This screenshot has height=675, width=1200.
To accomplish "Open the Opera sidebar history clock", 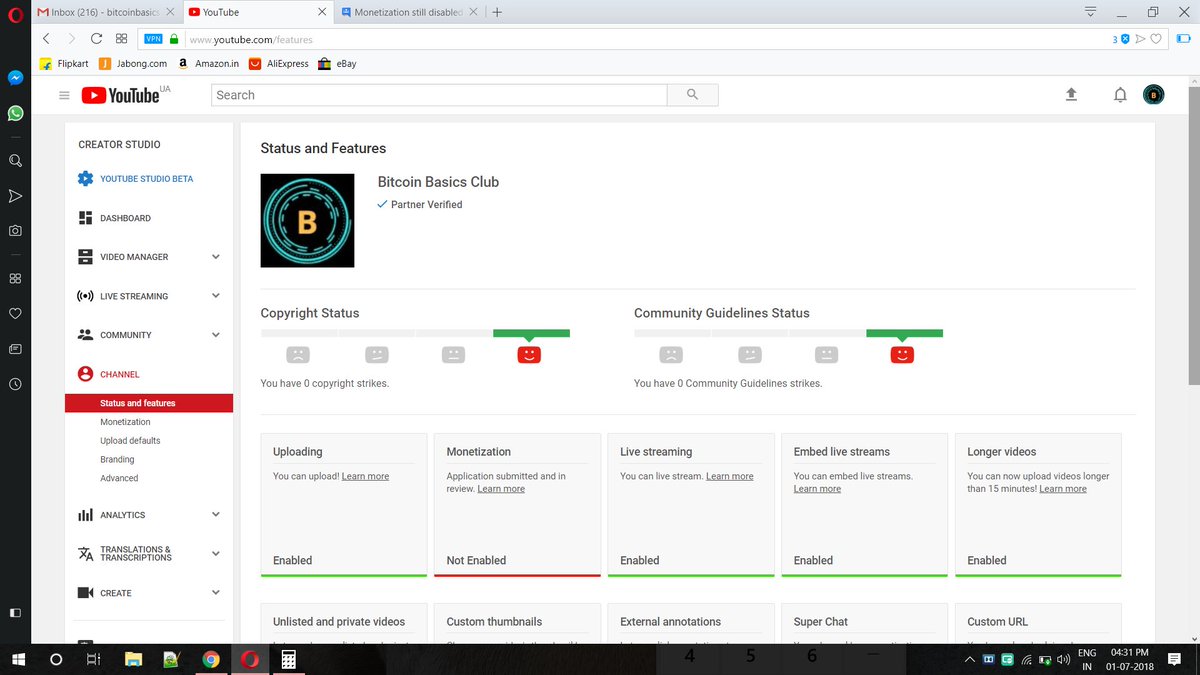I will click(x=15, y=384).
